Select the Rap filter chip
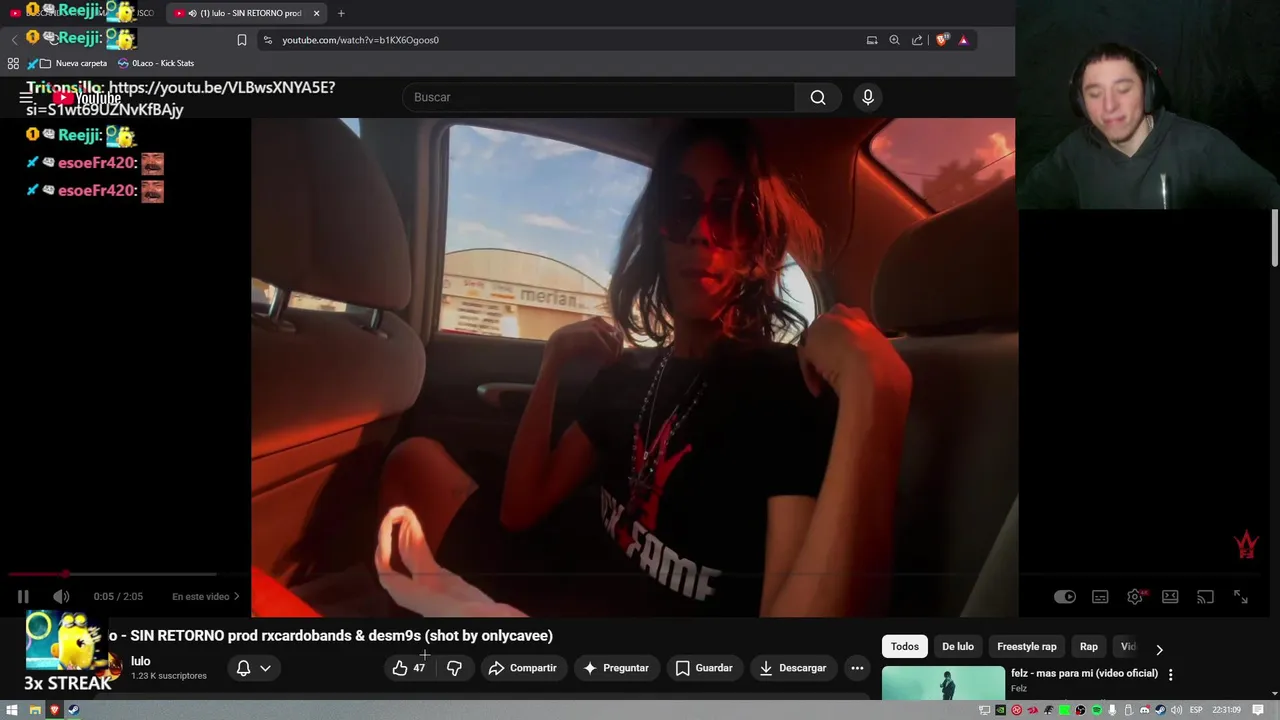The height and width of the screenshot is (720, 1280). tap(1089, 647)
